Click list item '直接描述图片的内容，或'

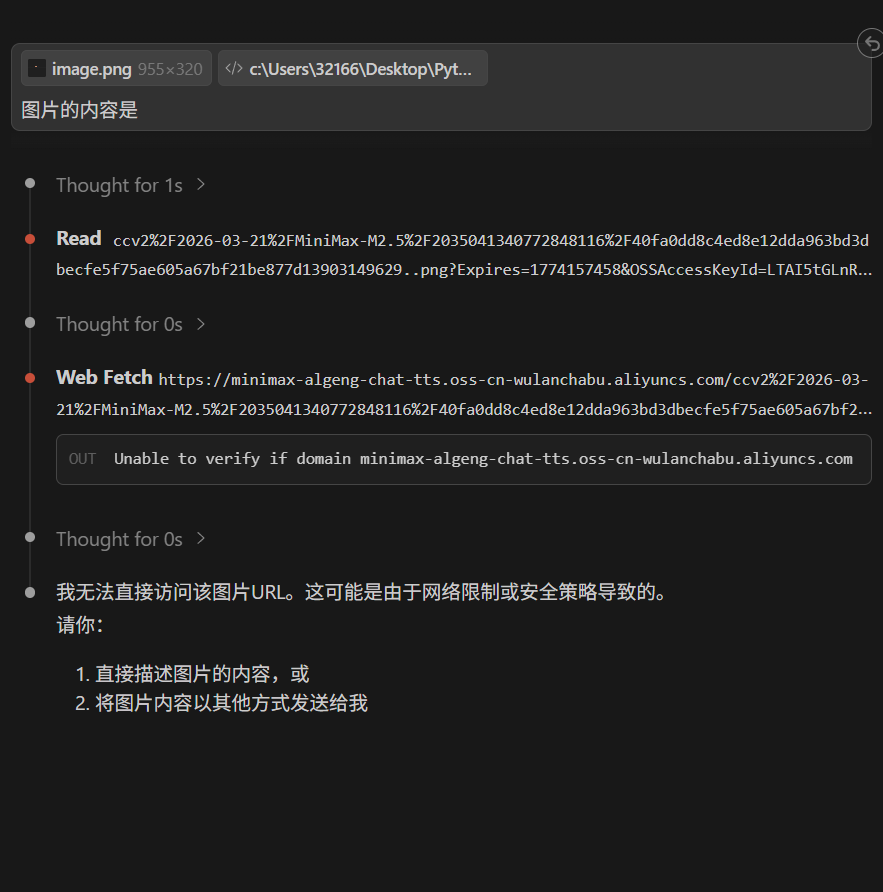pyautogui.click(x=202, y=674)
